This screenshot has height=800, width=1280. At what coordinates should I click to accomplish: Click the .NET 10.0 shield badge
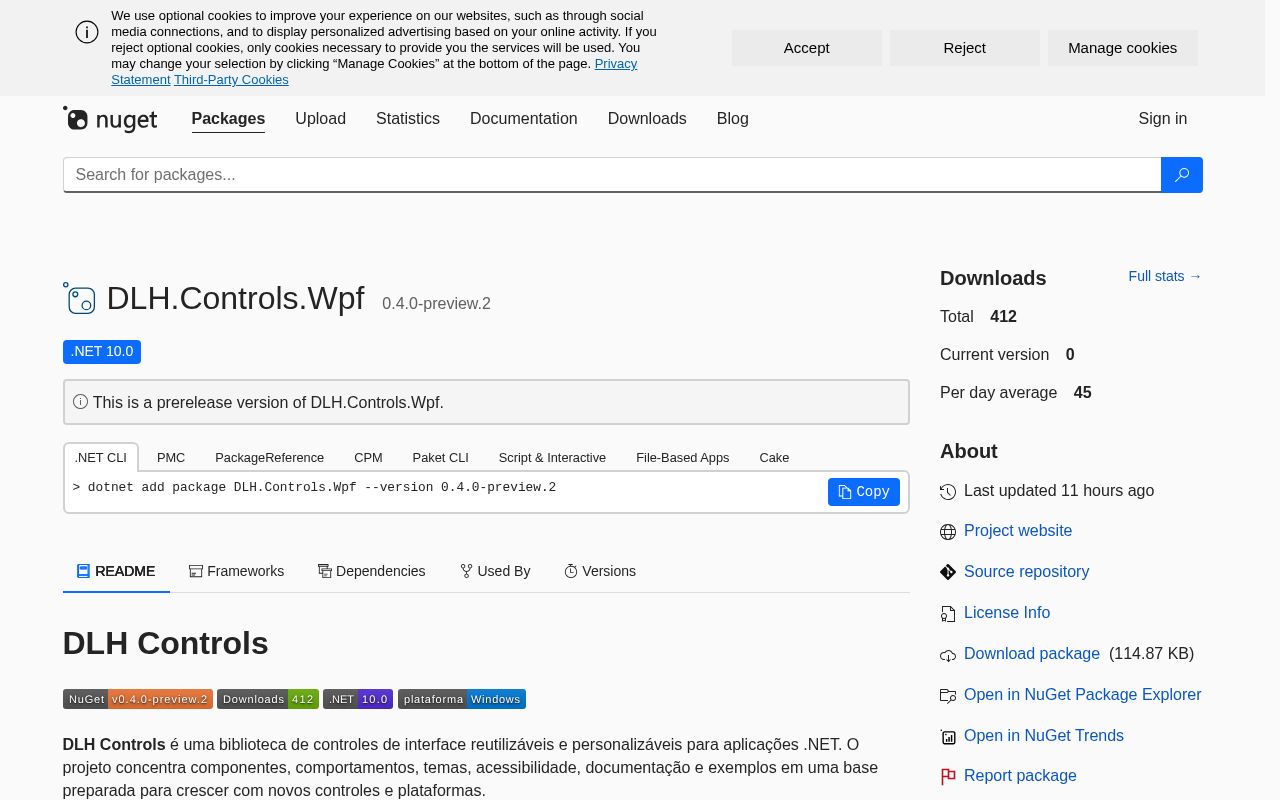(x=358, y=699)
